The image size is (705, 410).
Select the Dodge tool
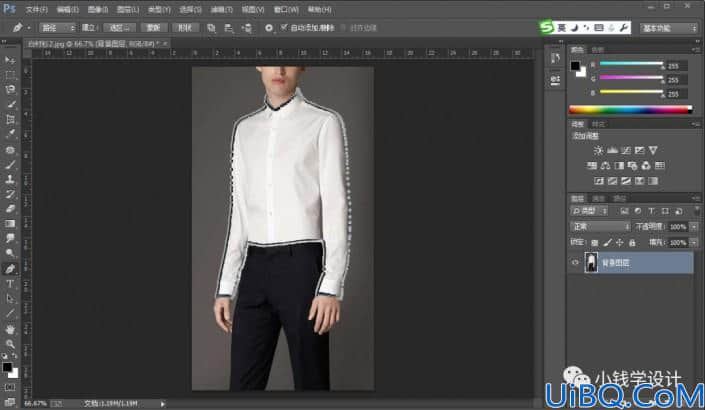coord(10,253)
